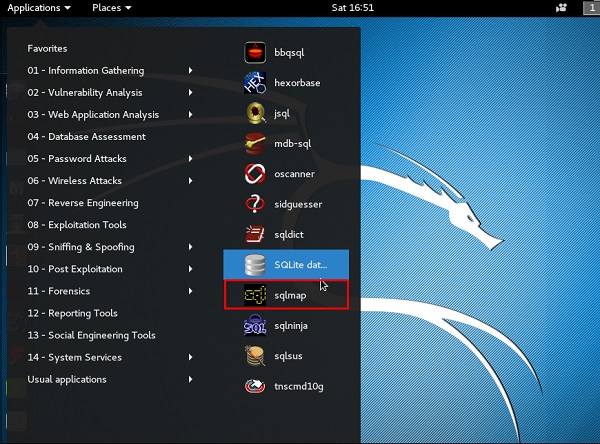600x444 pixels.
Task: Click the sqlninja text label
Action: coord(291,326)
